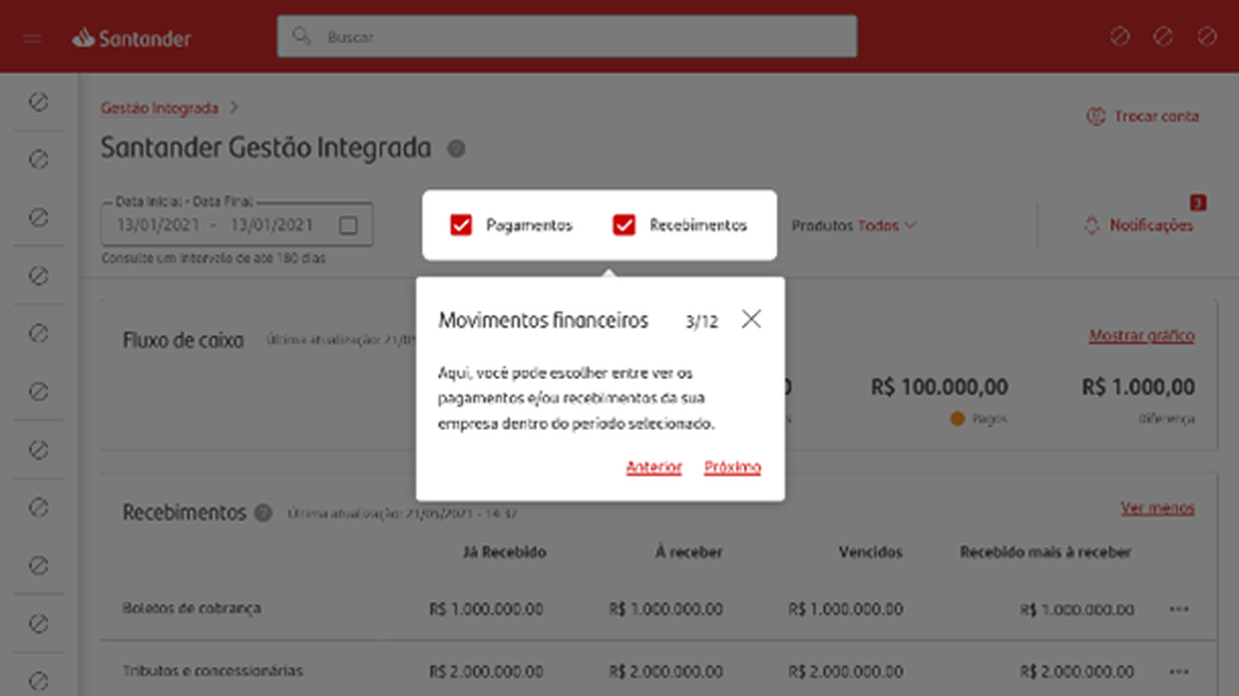Click Já Recebido value for Tributos e concessionárias
Viewport: 1239px width, 696px height.
pyautogui.click(x=486, y=671)
